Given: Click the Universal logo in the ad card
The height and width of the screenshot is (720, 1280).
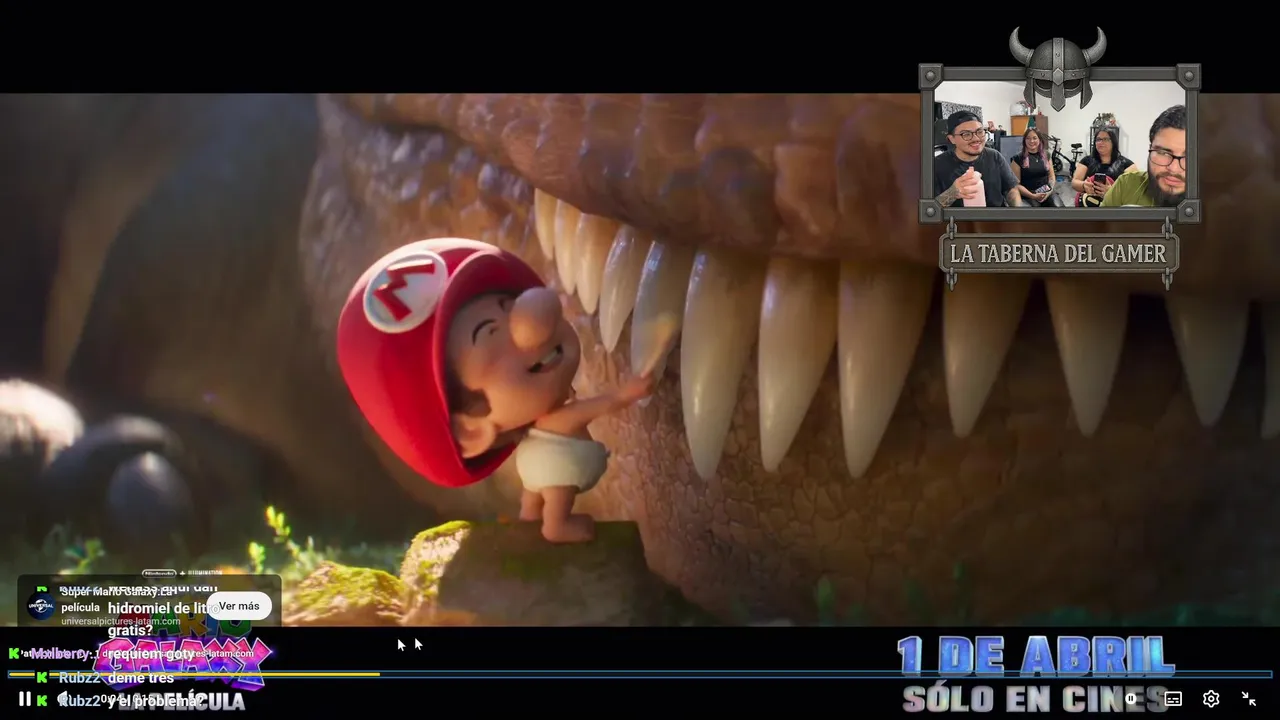Looking at the screenshot, I should click(x=41, y=606).
